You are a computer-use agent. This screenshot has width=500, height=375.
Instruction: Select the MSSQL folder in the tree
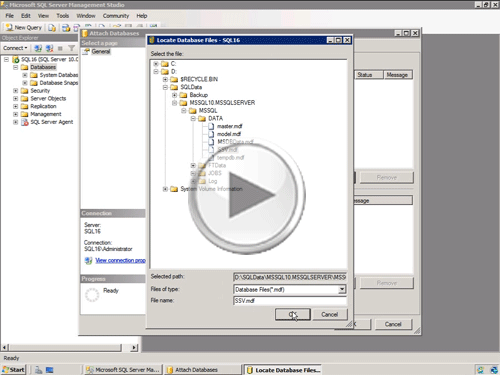208,111
